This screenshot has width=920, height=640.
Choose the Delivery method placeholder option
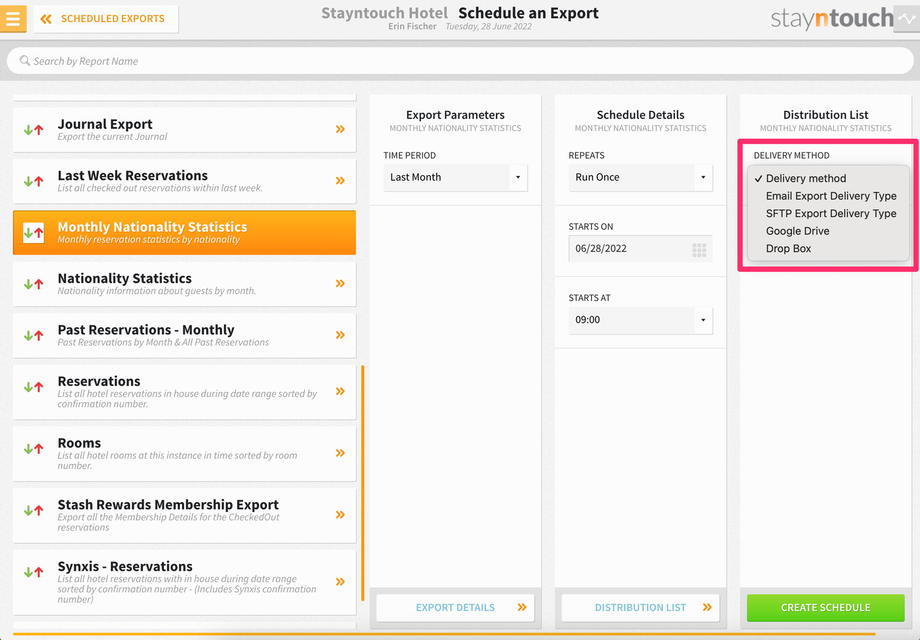coord(828,178)
